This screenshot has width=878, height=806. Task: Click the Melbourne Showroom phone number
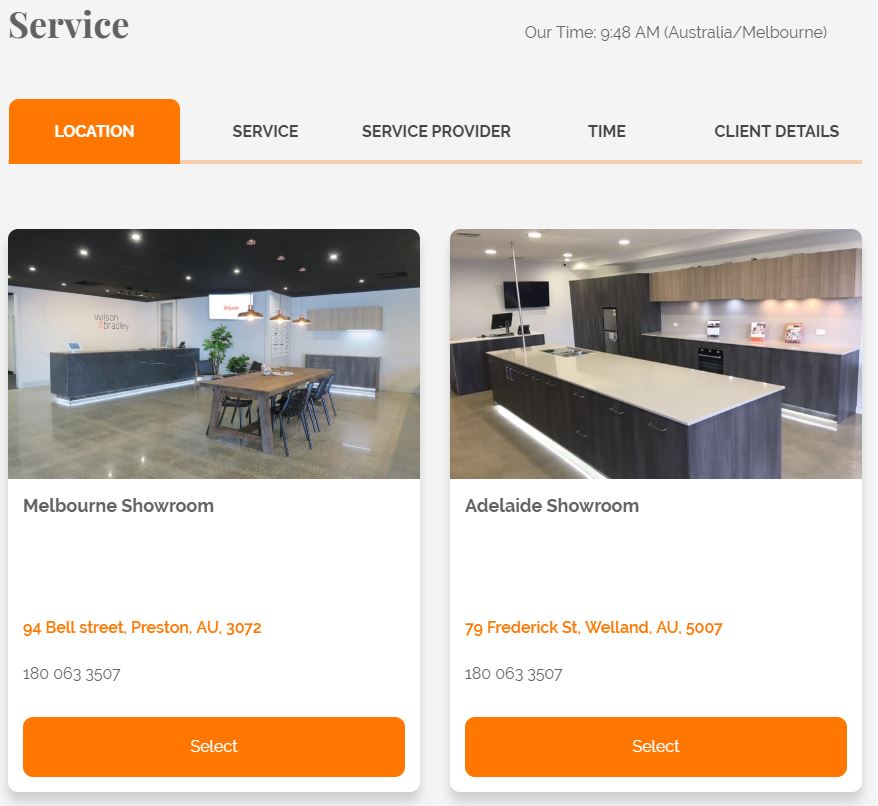(72, 673)
